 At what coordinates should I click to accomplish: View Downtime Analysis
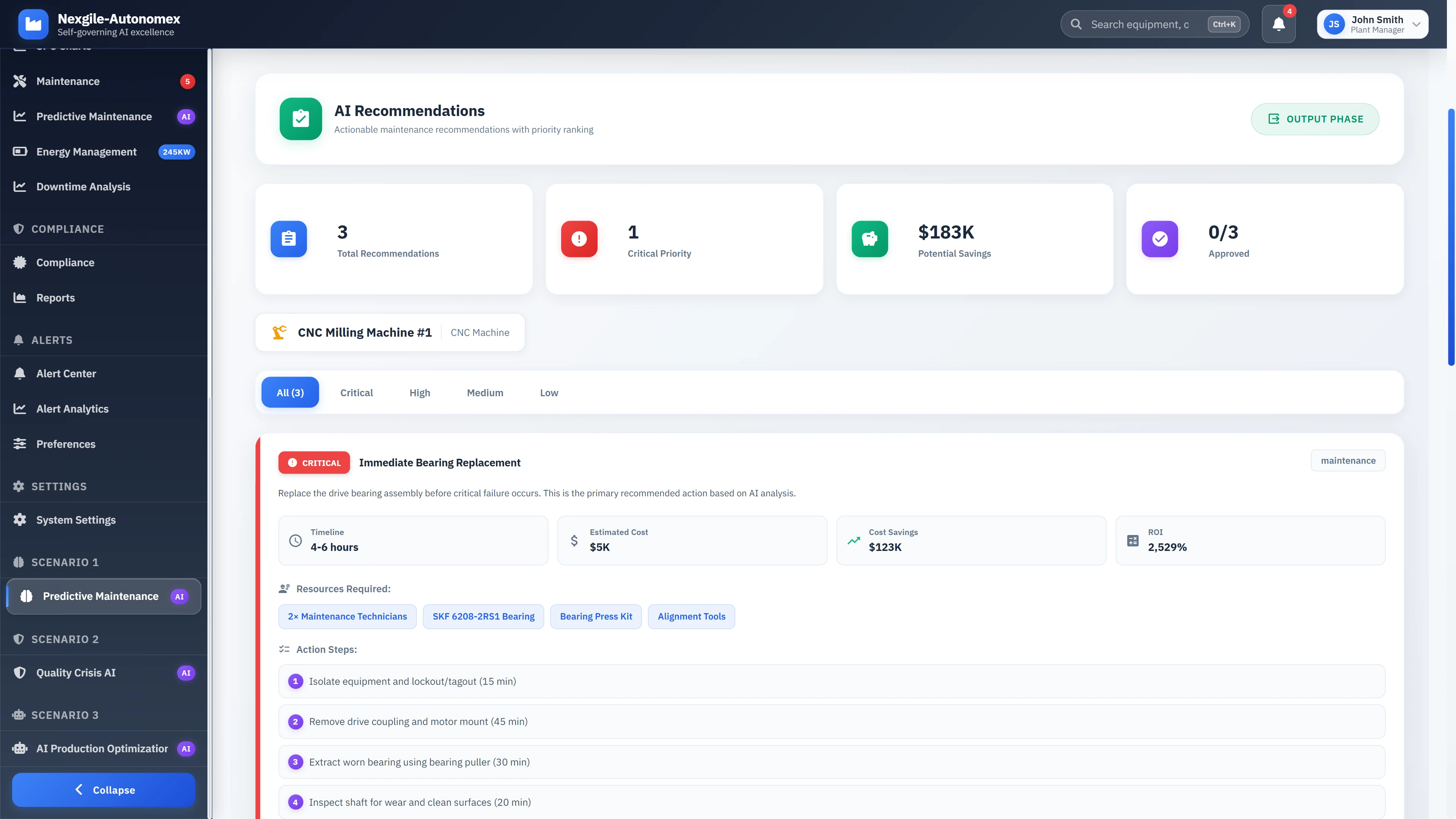83,186
